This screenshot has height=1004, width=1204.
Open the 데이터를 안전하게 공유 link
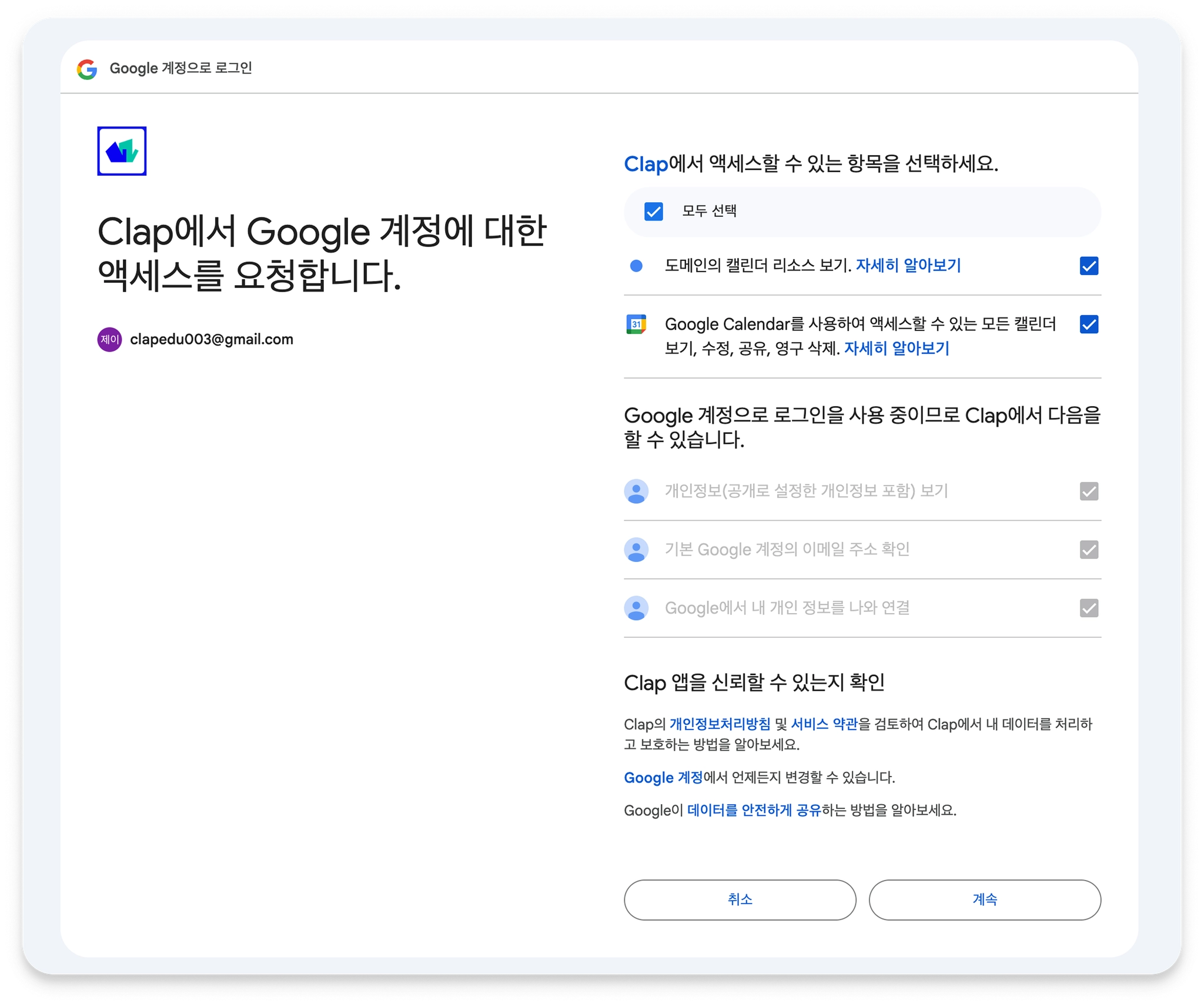(x=754, y=811)
